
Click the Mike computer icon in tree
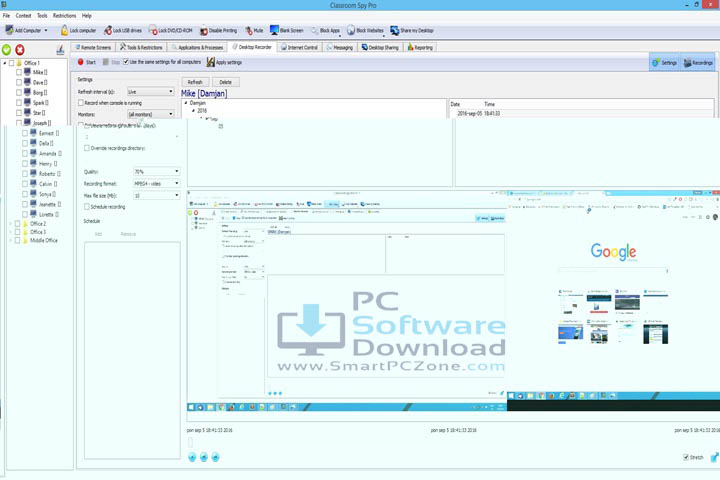28,72
